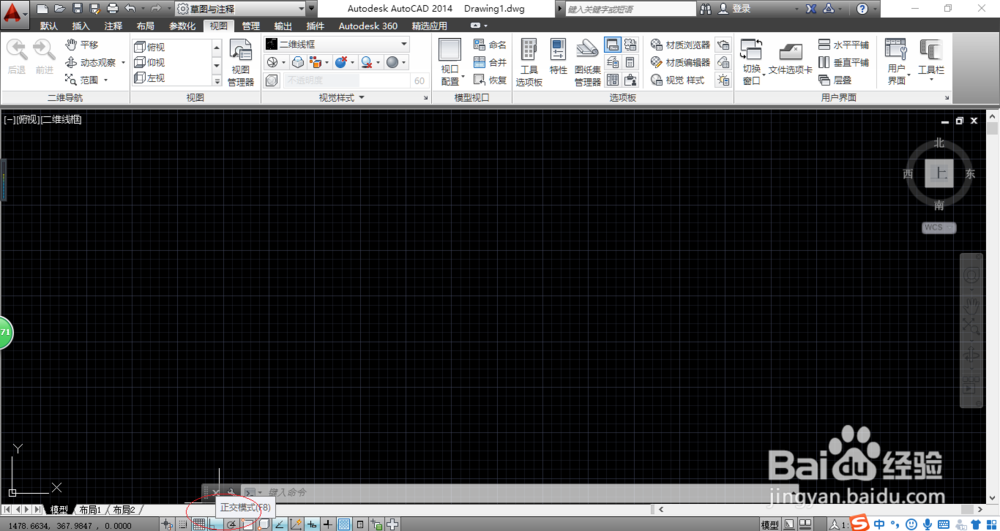Click the 上 face of ViewCube

[x=939, y=173]
